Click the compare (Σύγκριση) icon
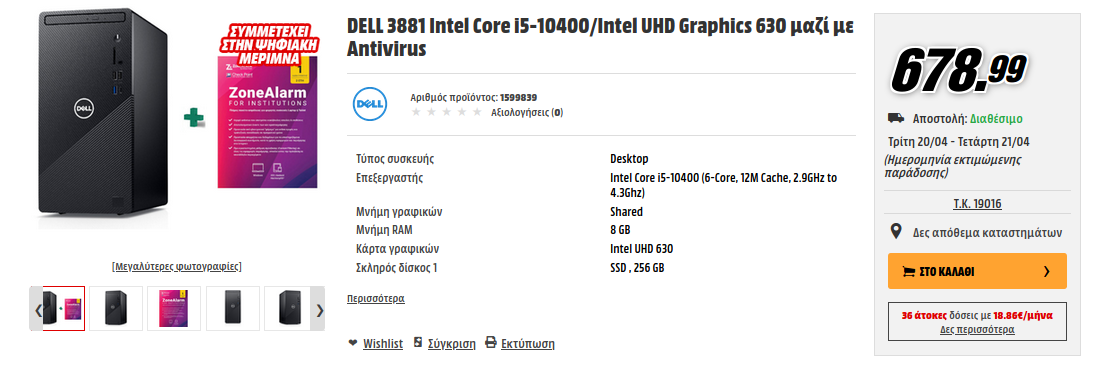Image resolution: width=1102 pixels, height=370 pixels. pos(418,343)
